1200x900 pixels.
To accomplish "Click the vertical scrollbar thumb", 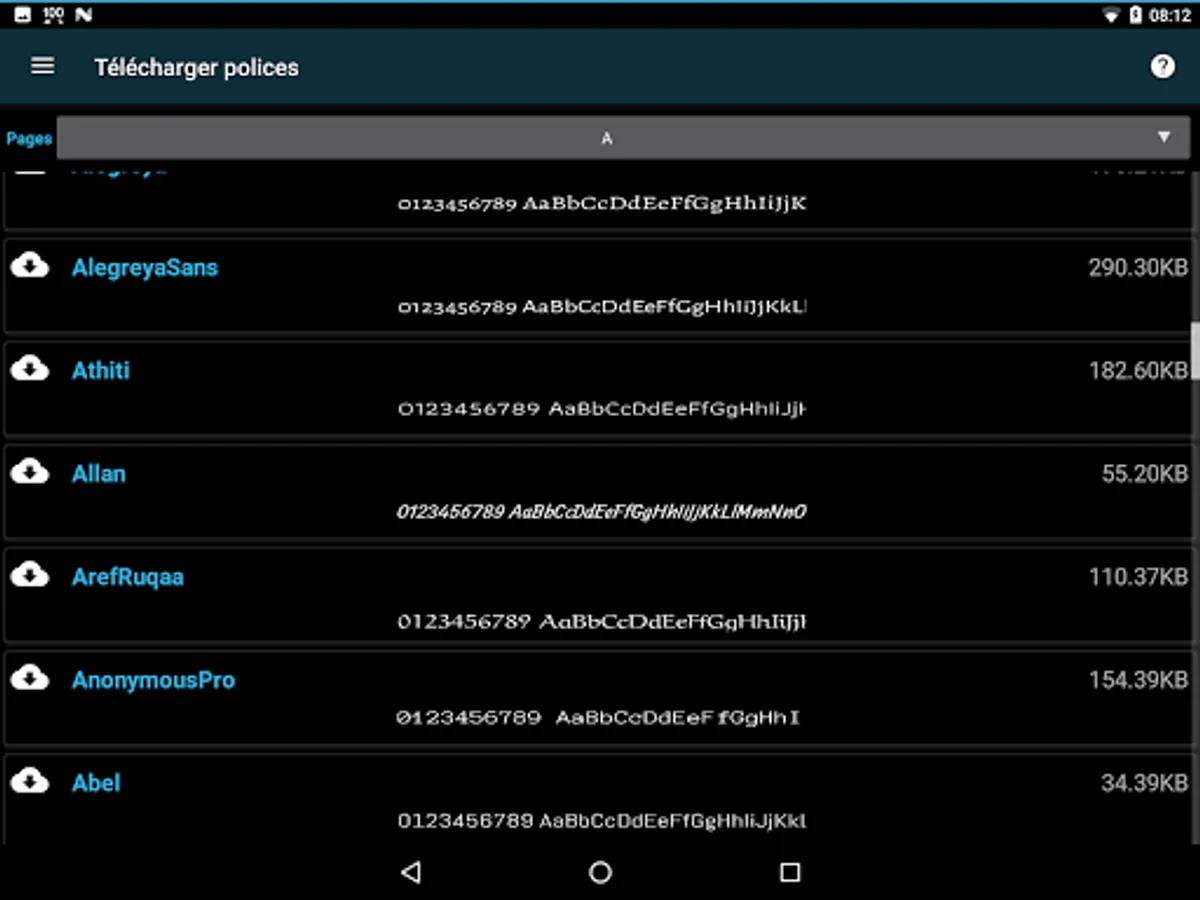I will tap(1195, 350).
